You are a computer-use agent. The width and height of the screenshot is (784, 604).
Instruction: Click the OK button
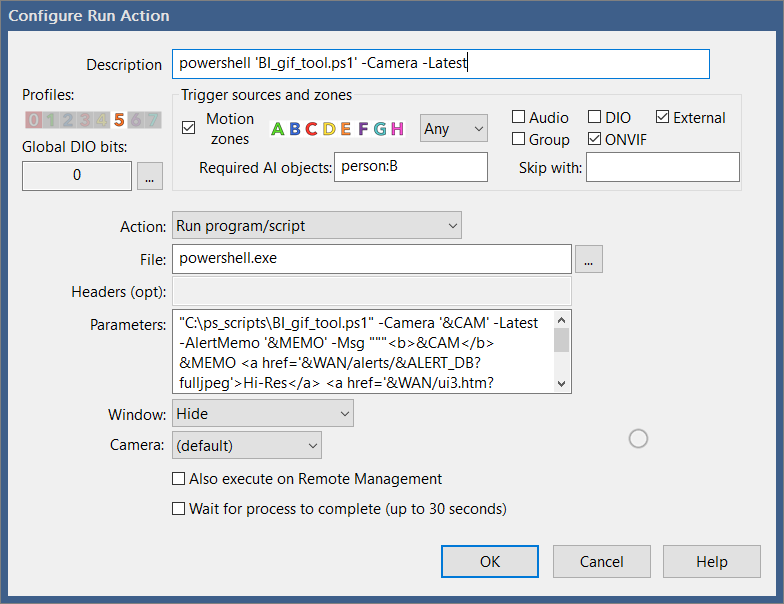(490, 562)
